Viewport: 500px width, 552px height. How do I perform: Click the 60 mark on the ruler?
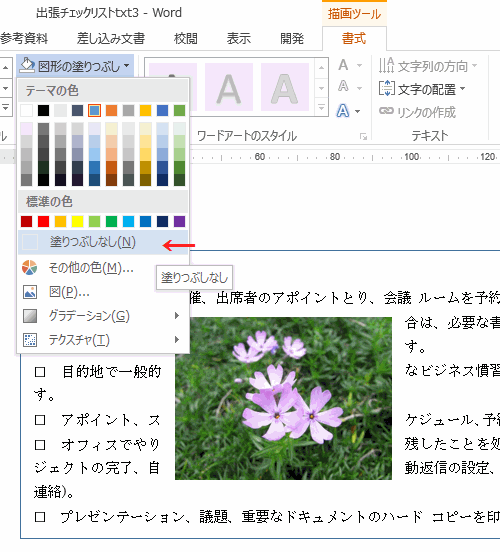point(260,157)
